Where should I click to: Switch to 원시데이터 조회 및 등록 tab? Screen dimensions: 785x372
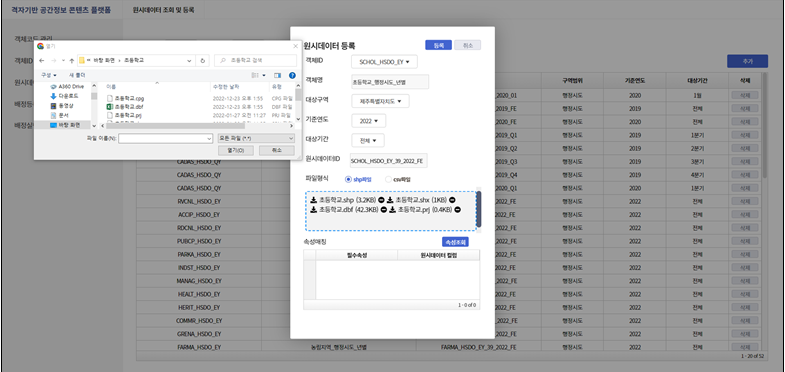163,10
